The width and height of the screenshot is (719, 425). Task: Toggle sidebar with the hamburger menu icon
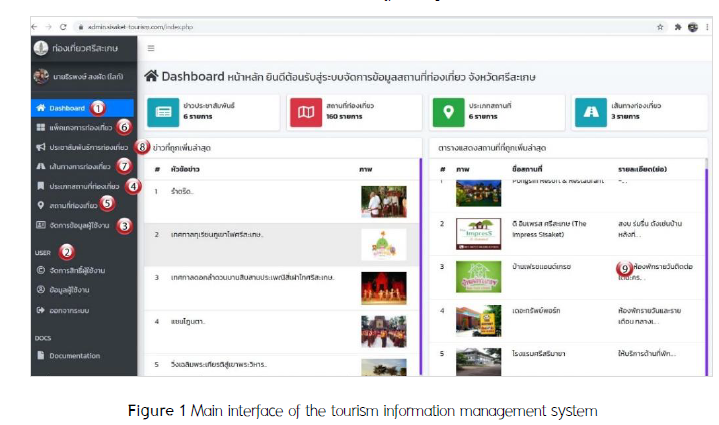pos(151,47)
